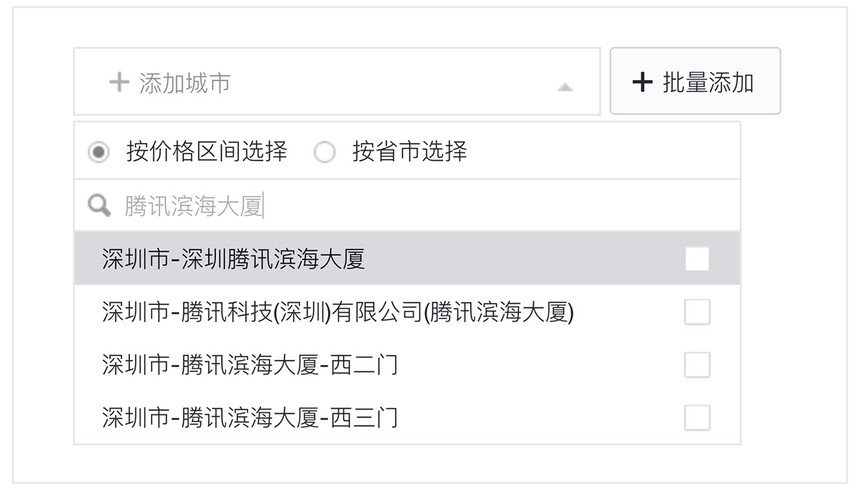
Task: Check the box for 腾讯滨海大厦-西二门
Action: click(697, 364)
